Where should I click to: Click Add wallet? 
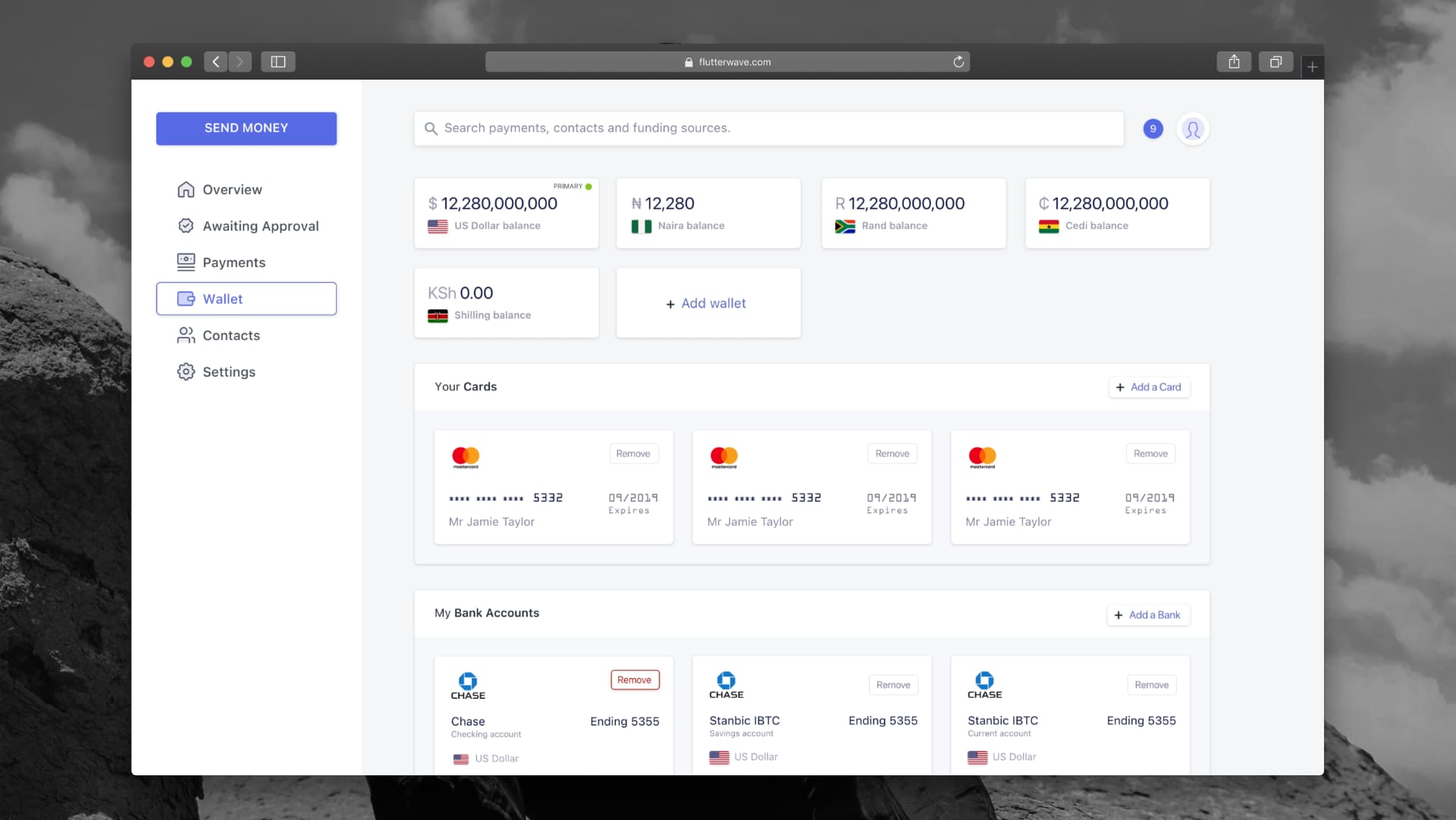(x=708, y=303)
